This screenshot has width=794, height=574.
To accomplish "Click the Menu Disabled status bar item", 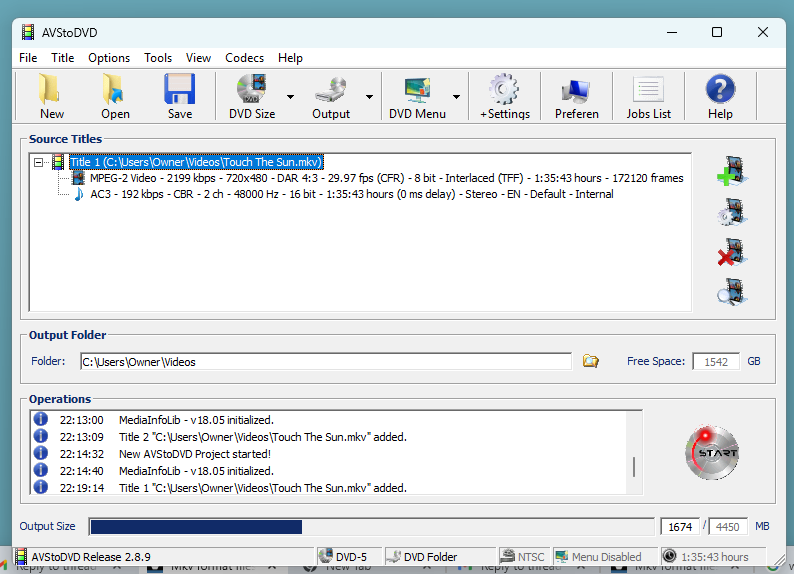I will point(605,556).
